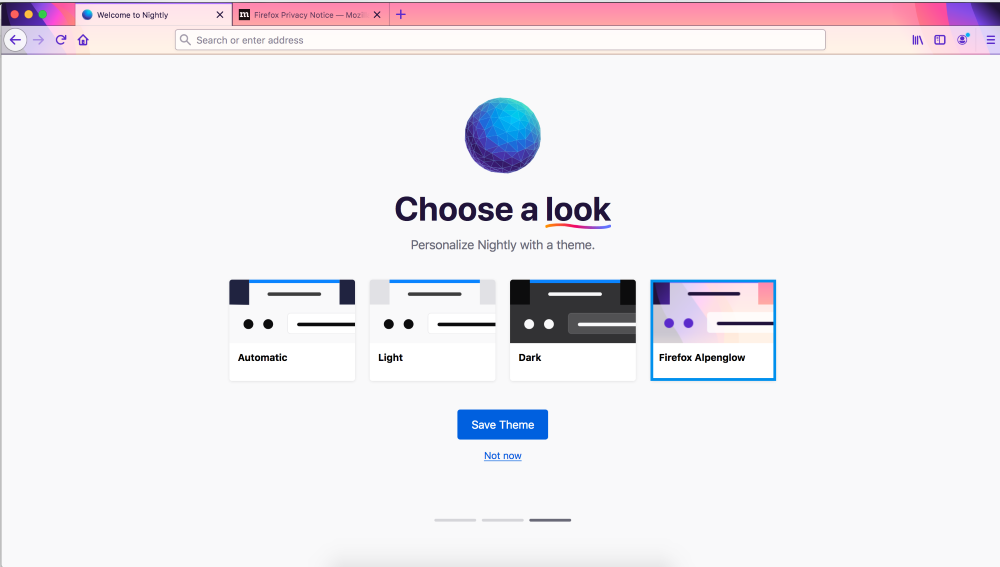Pick the Dark theme option
This screenshot has width=1000, height=567.
pyautogui.click(x=573, y=330)
